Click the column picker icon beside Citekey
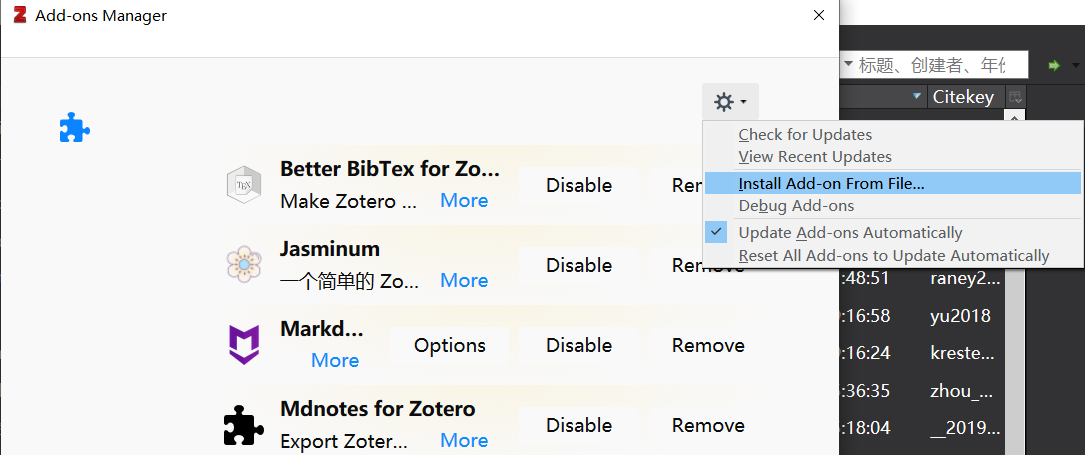 point(1016,97)
